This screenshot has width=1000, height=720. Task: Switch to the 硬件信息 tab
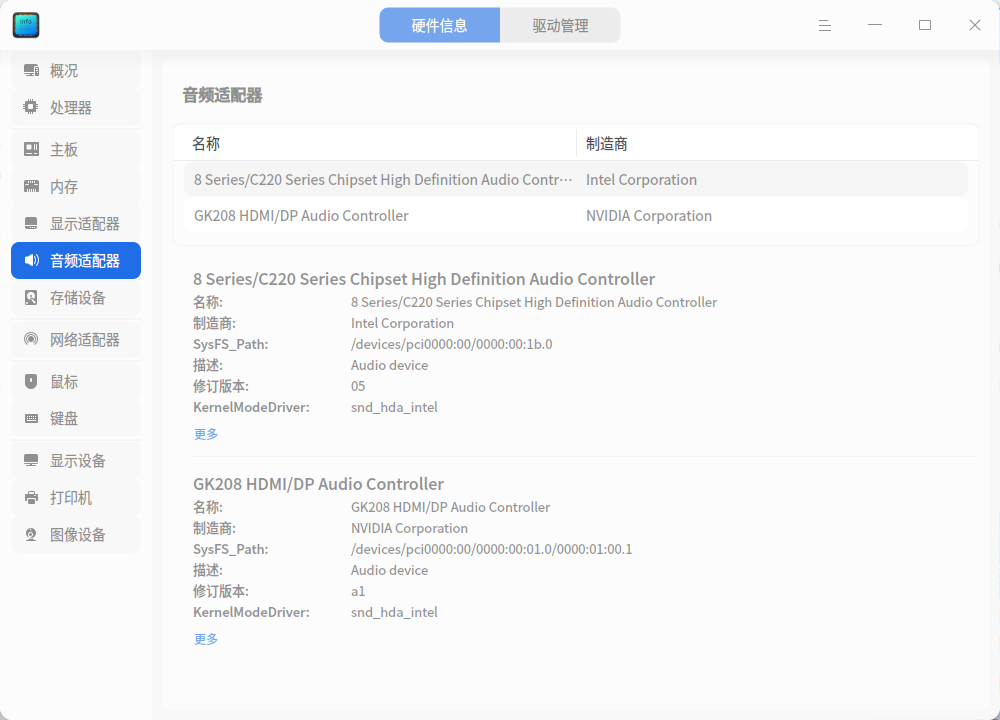click(439, 26)
